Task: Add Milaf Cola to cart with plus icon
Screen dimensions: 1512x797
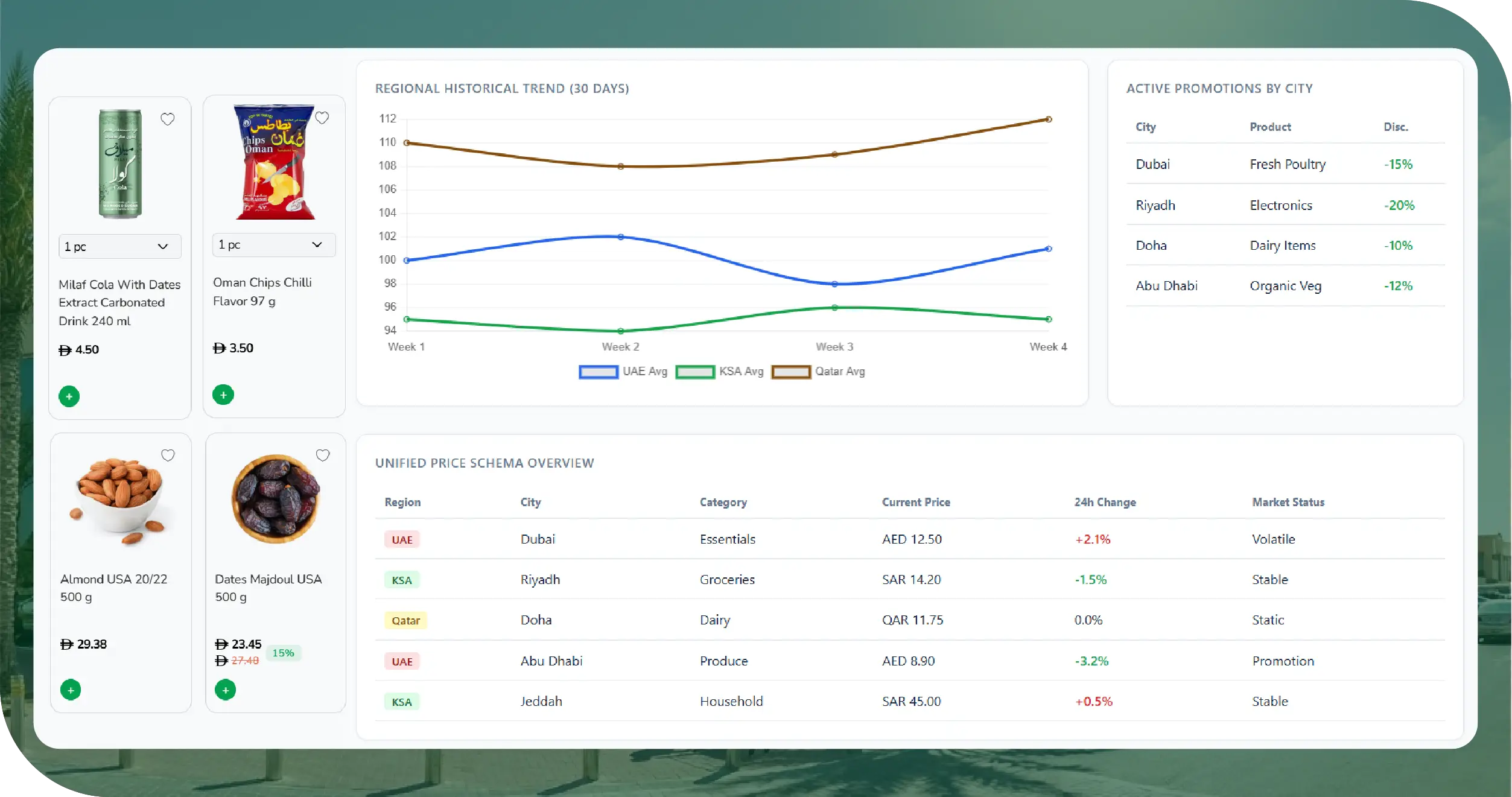Action: [69, 396]
